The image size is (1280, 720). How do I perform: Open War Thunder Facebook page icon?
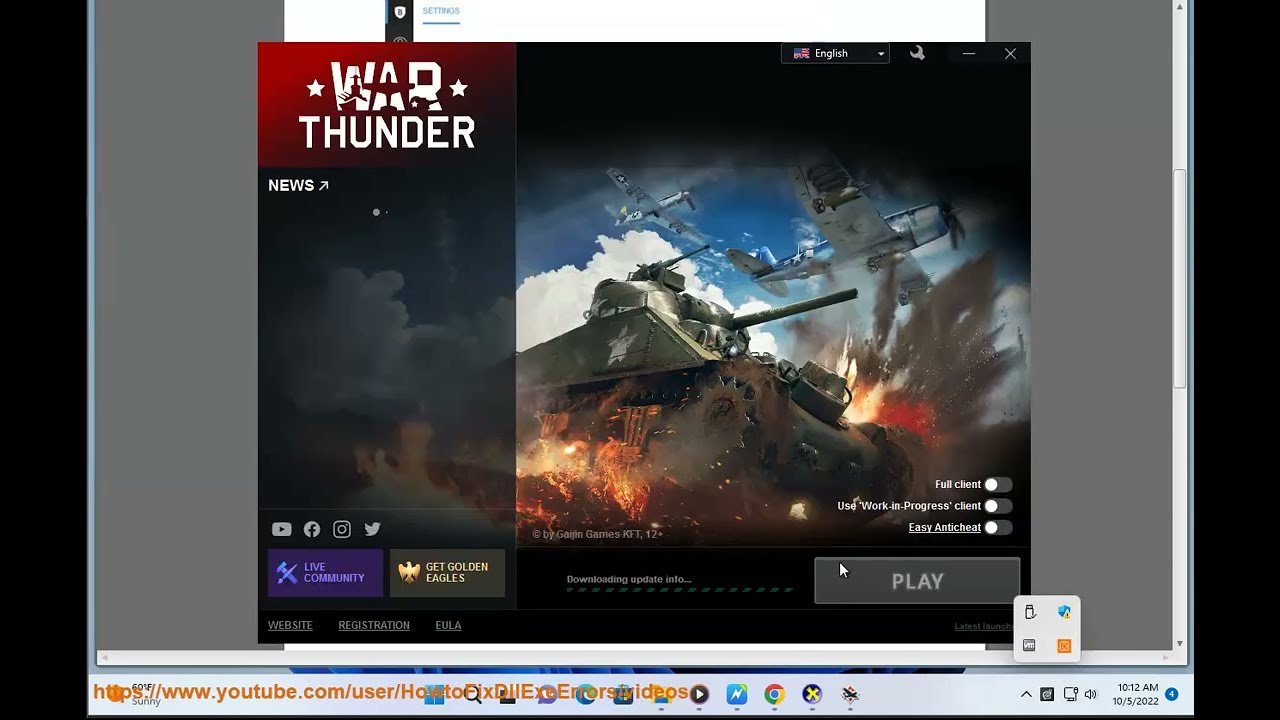pyautogui.click(x=312, y=529)
